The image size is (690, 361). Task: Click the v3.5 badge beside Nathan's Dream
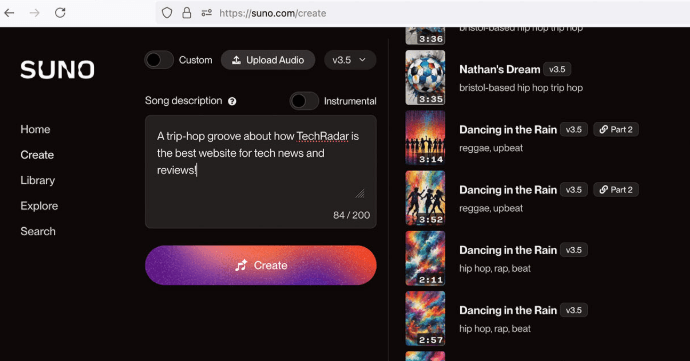pyautogui.click(x=557, y=69)
